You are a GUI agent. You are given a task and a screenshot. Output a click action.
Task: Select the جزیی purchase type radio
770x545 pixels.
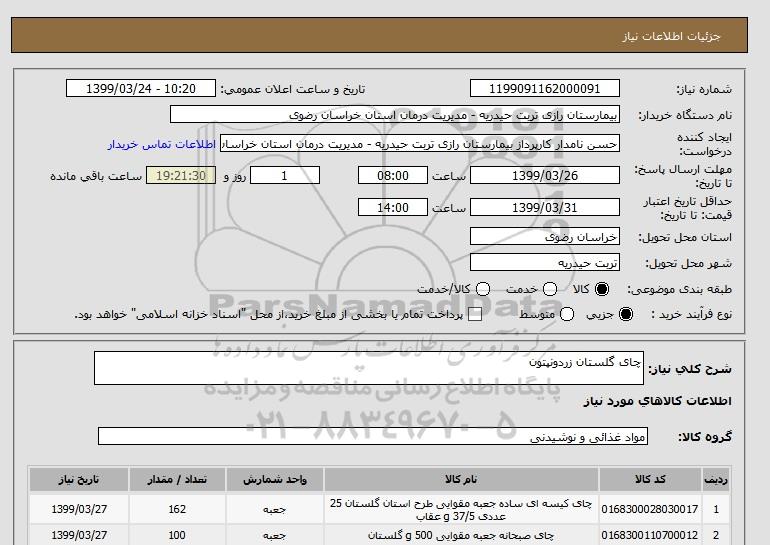[x=626, y=314]
